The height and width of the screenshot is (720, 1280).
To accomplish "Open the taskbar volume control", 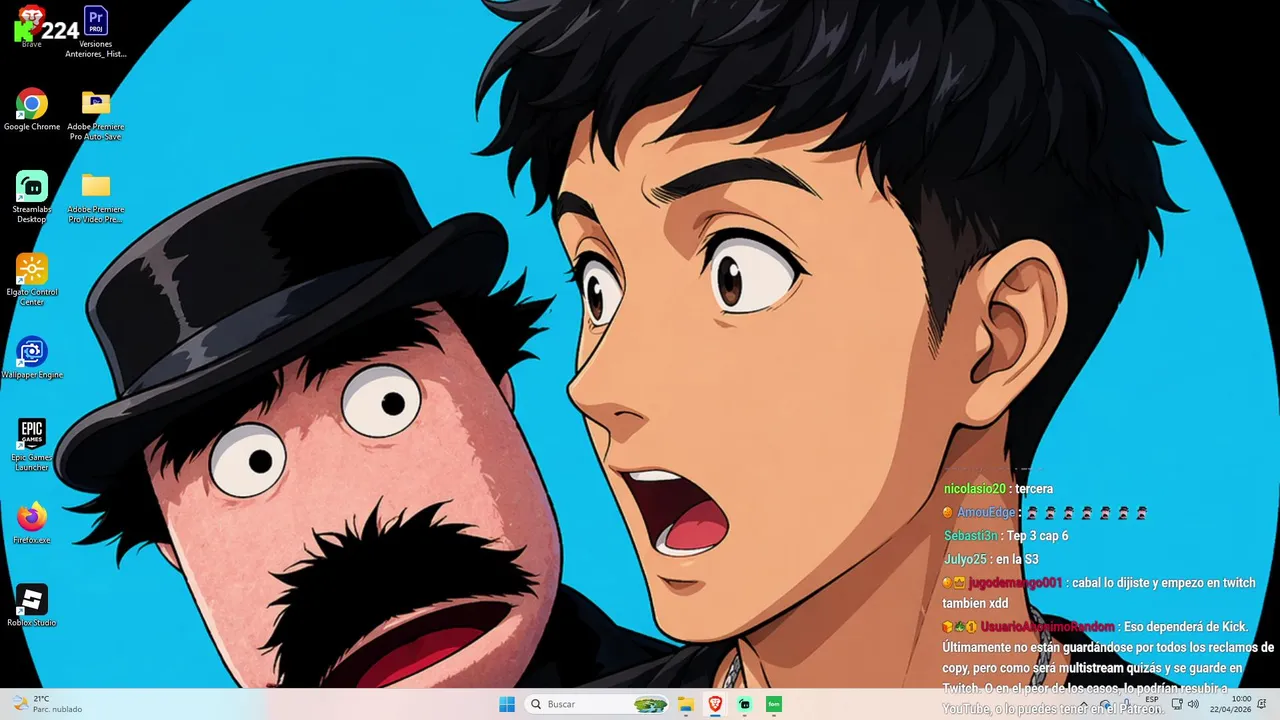I will pos(1193,704).
